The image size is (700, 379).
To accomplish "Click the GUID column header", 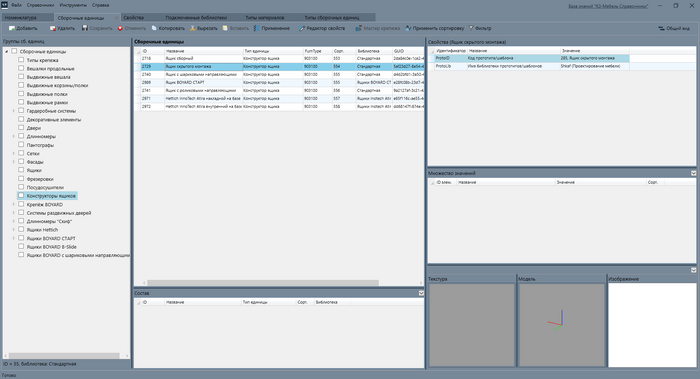I will [x=408, y=51].
